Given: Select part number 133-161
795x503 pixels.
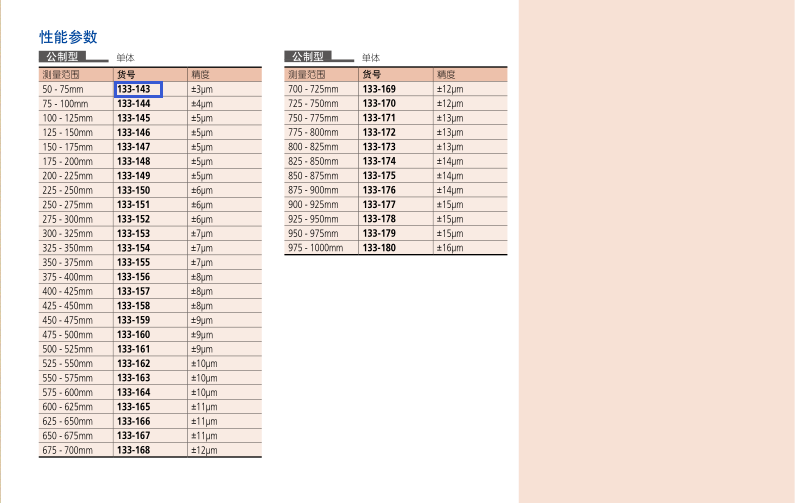Looking at the screenshot, I should point(133,349).
